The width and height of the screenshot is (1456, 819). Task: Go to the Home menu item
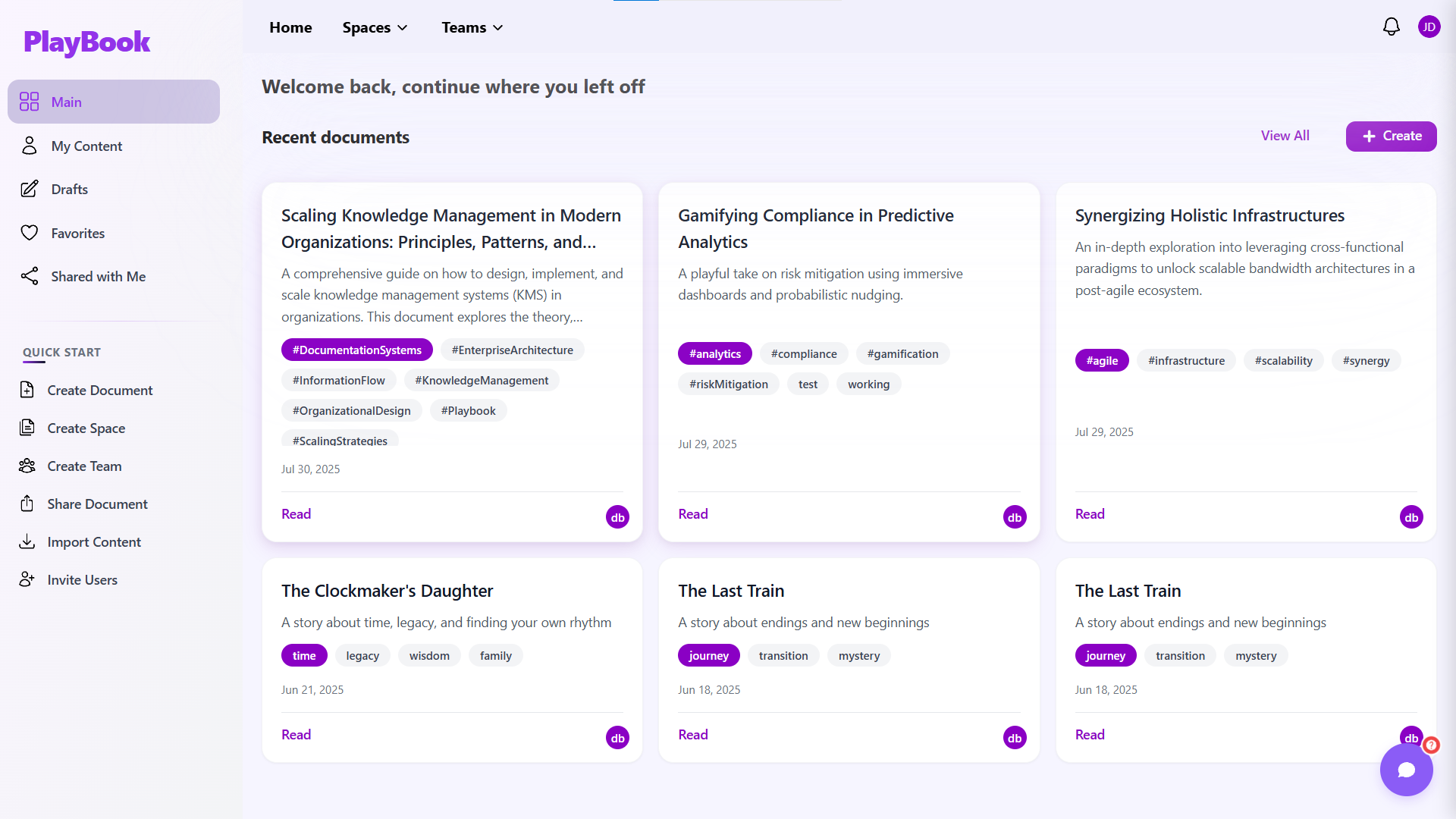pyautogui.click(x=290, y=28)
